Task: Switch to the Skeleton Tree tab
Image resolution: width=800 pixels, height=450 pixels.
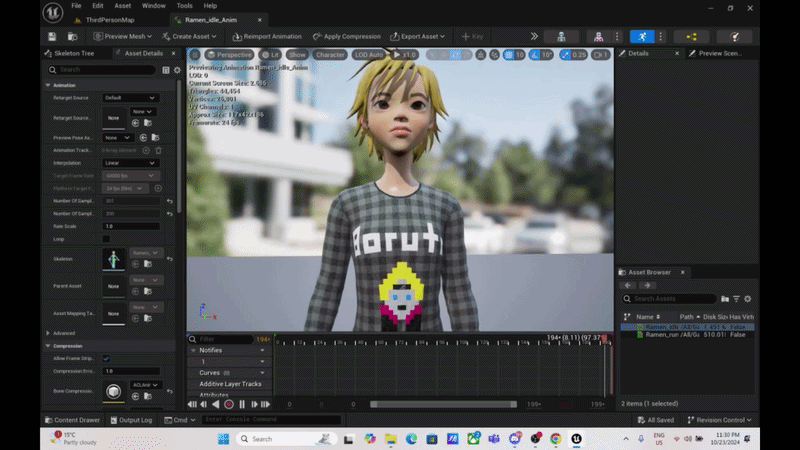Action: click(x=69, y=53)
